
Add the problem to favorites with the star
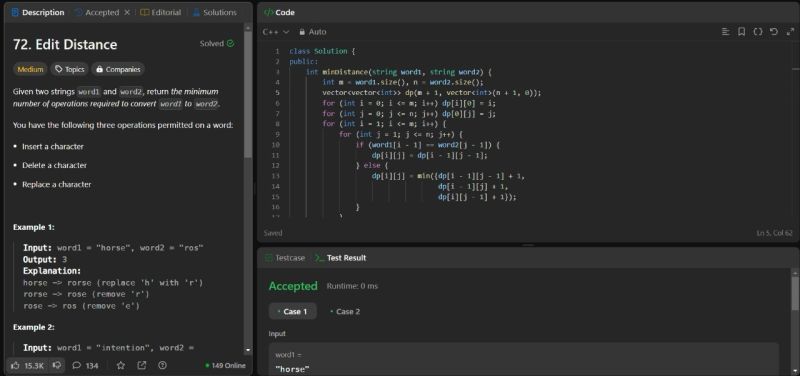[x=120, y=365]
